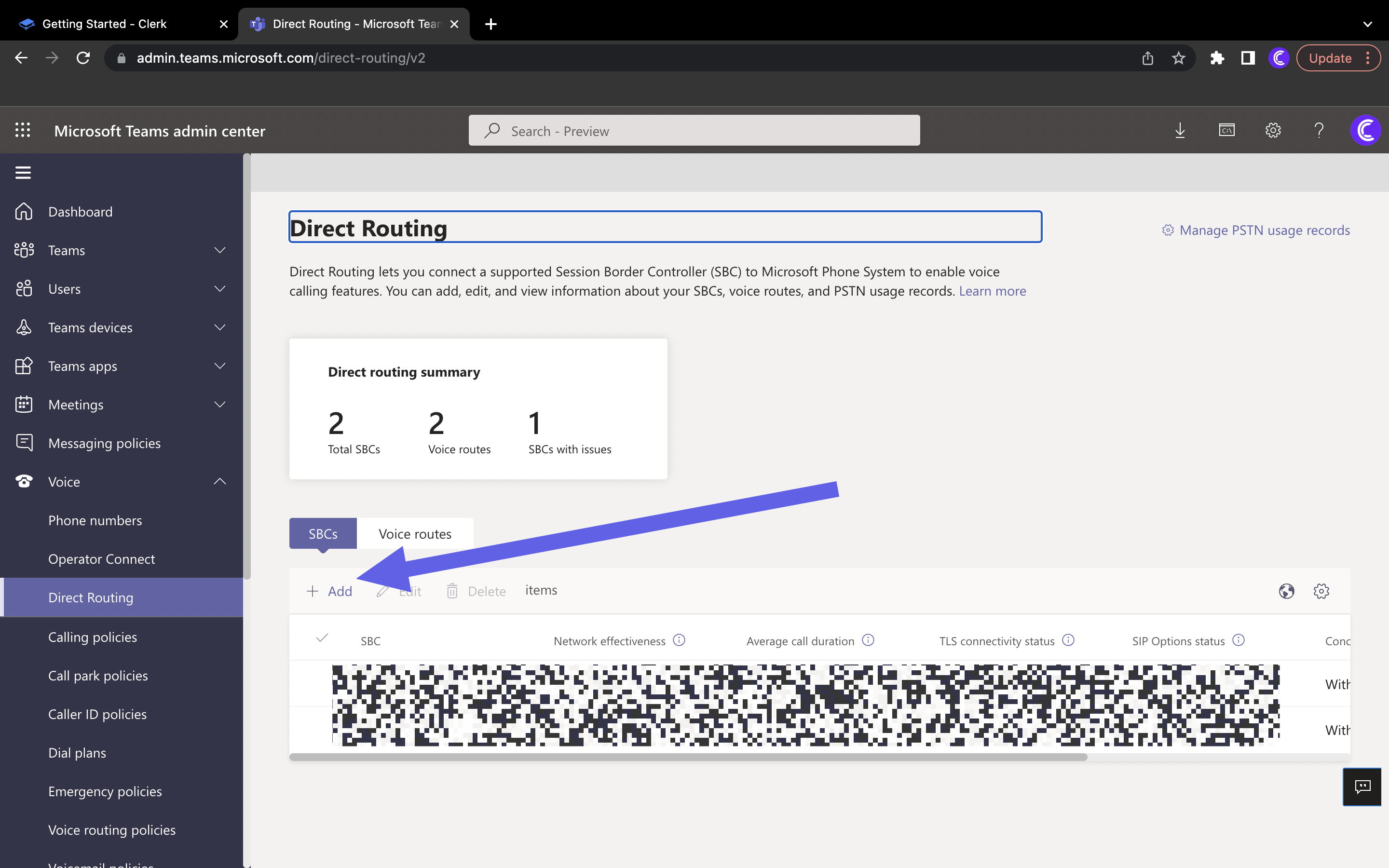Click the Meetings calendar icon

(x=24, y=404)
